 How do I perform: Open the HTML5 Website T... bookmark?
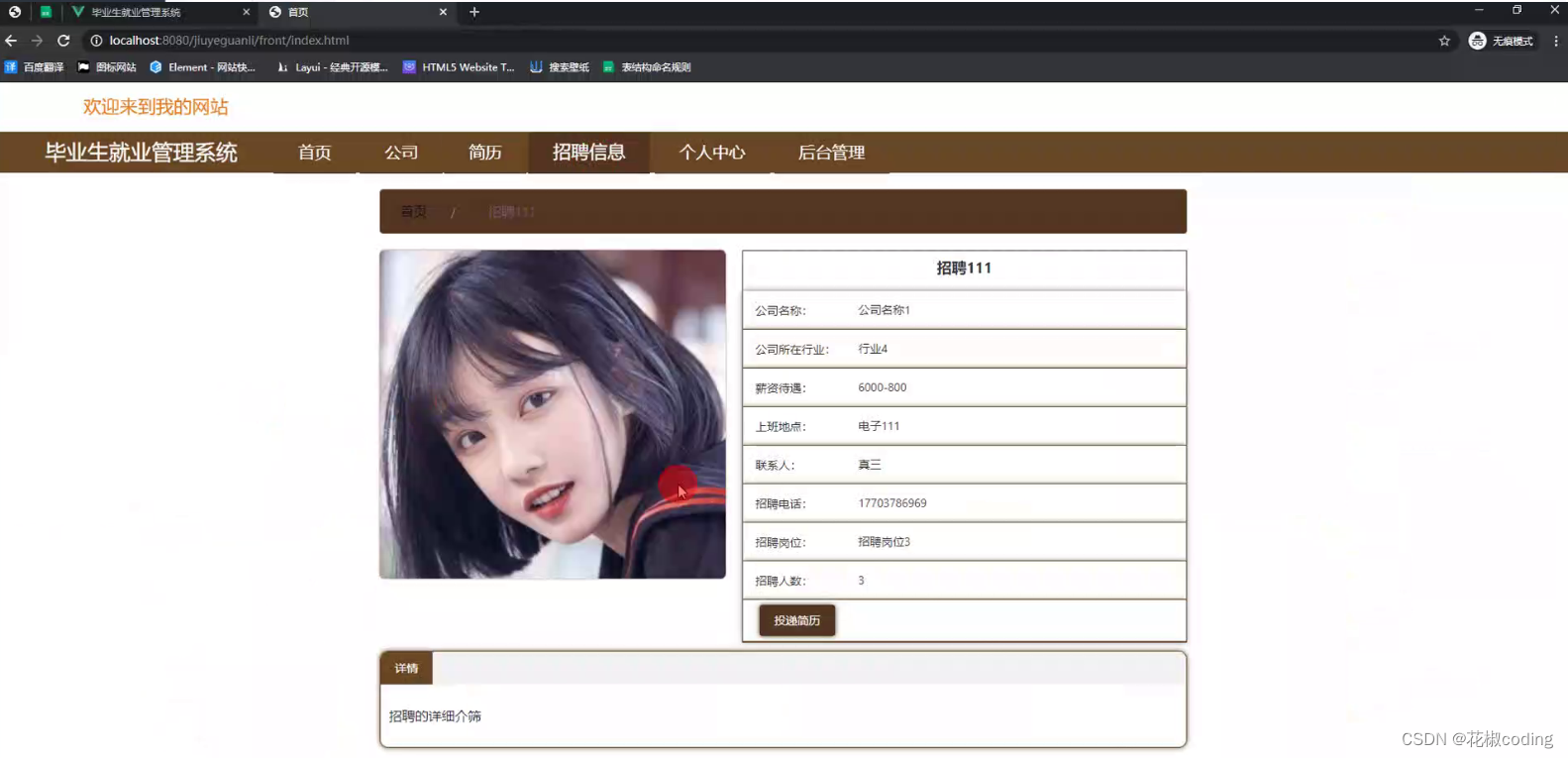click(x=459, y=67)
